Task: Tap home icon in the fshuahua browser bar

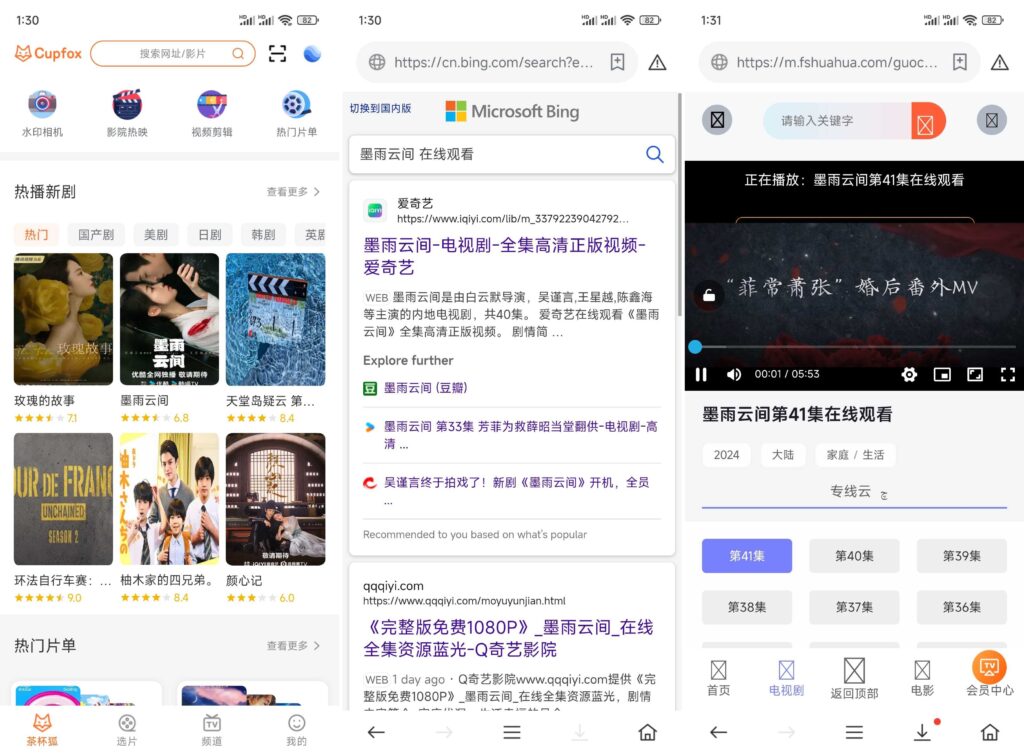Action: click(989, 732)
